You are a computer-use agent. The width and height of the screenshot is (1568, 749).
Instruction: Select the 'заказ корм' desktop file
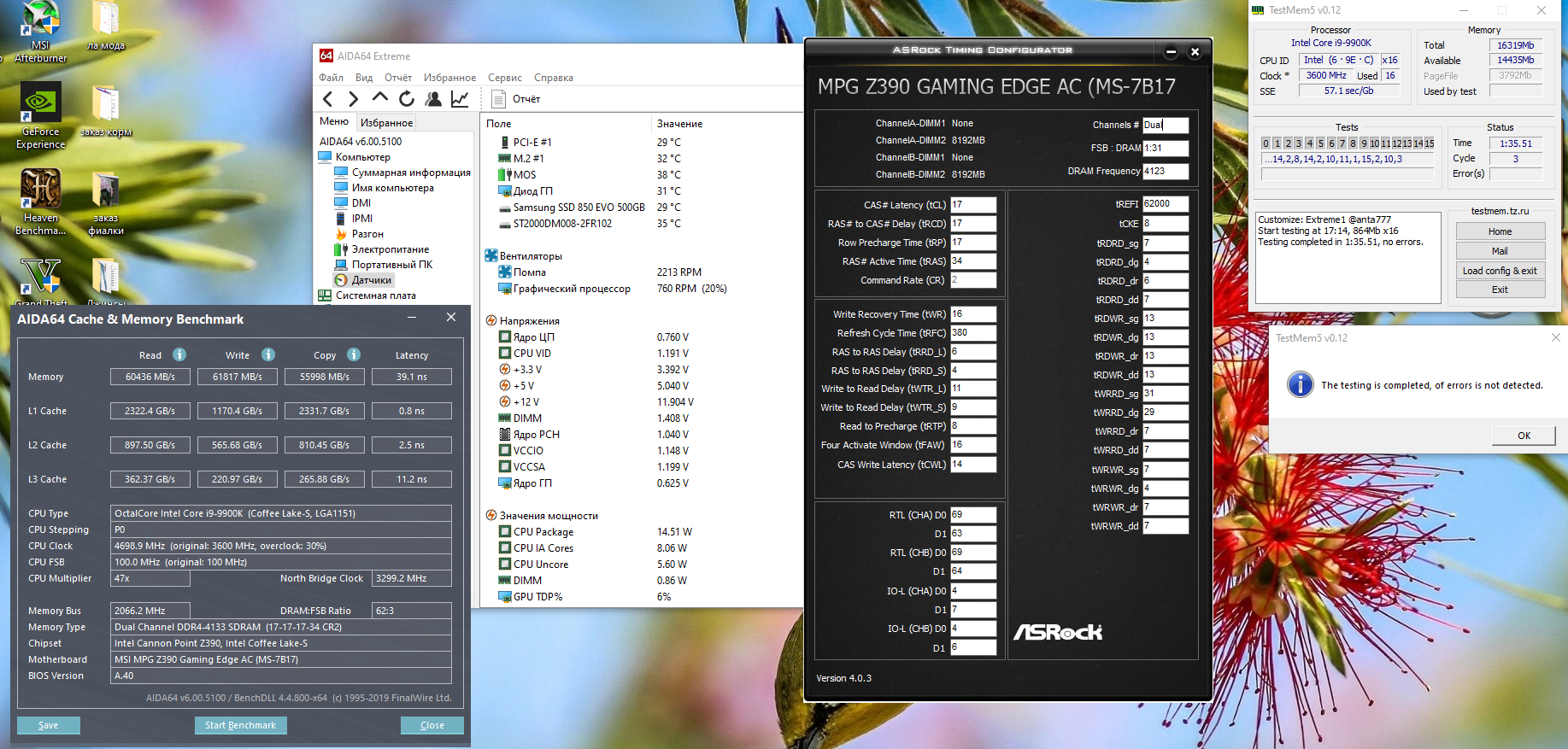(x=106, y=111)
